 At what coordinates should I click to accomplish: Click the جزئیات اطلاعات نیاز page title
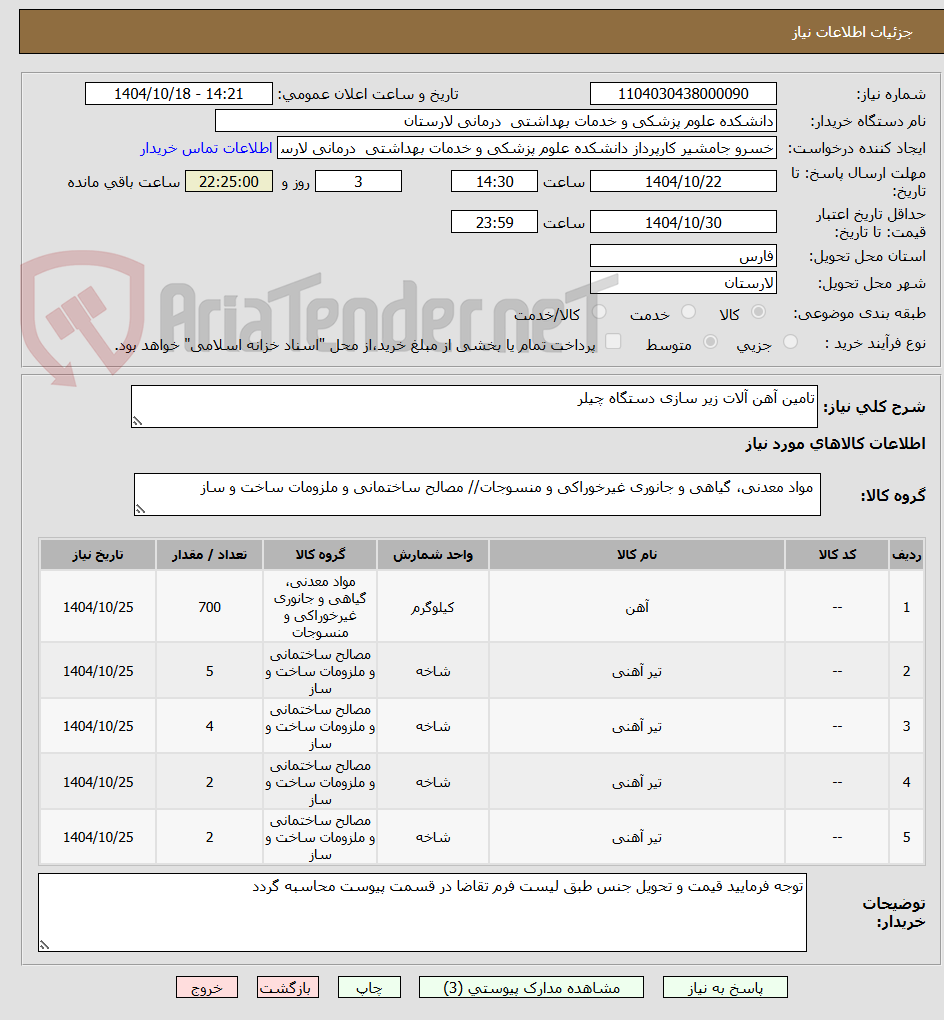(852, 32)
